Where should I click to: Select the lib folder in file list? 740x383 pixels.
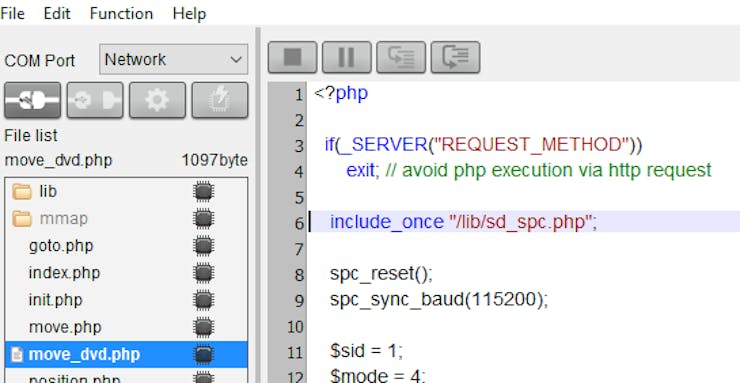(126, 192)
